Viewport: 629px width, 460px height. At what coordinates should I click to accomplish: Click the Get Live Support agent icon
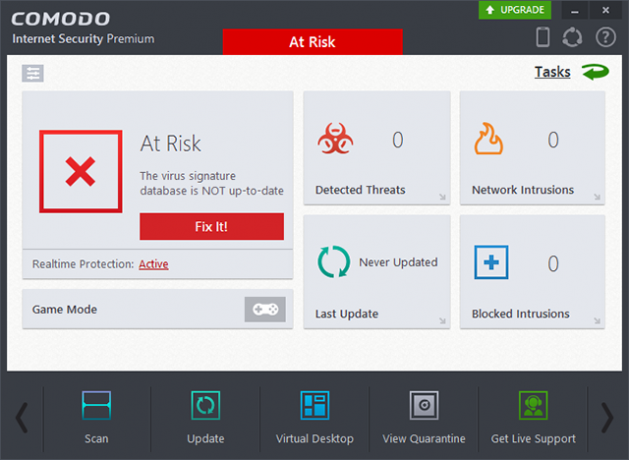coord(533,405)
